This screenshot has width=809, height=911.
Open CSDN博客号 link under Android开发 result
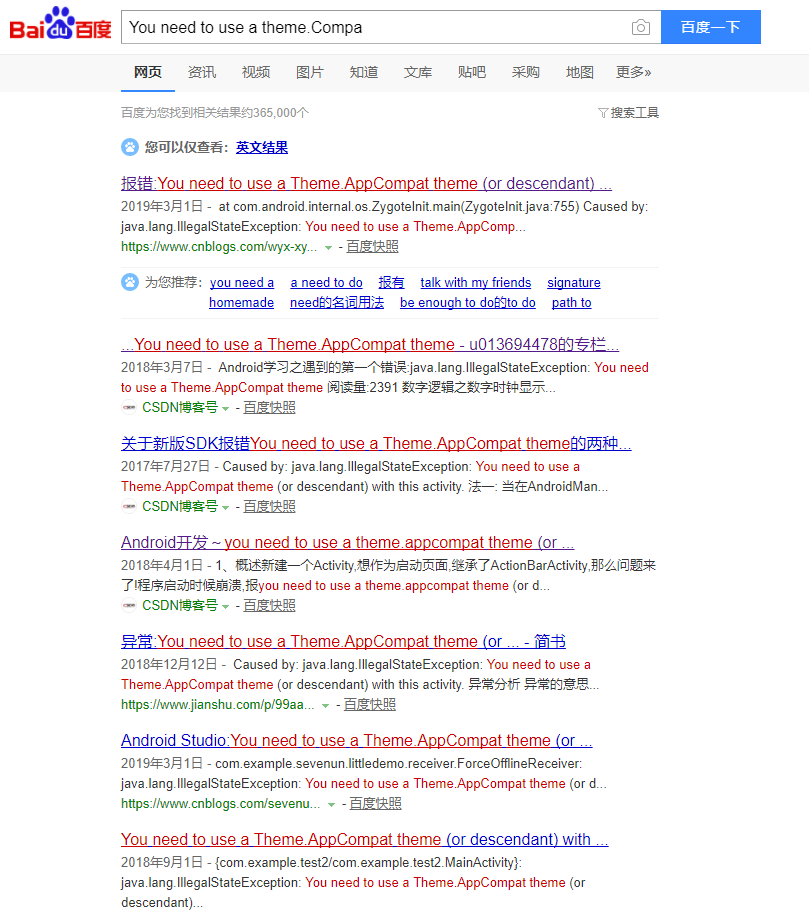[180, 605]
